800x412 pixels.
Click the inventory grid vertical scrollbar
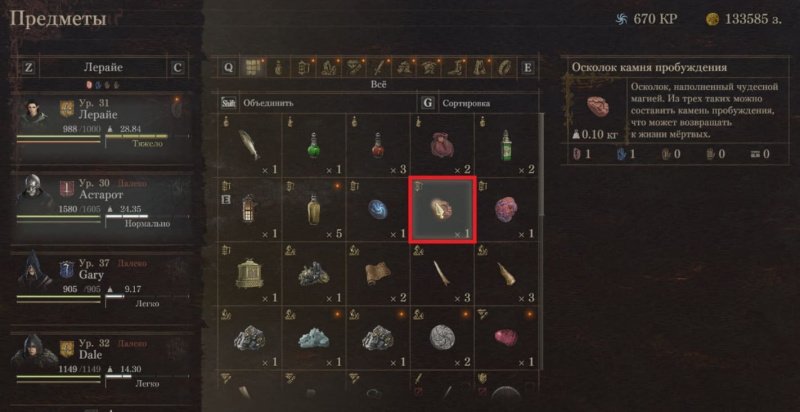click(x=541, y=164)
